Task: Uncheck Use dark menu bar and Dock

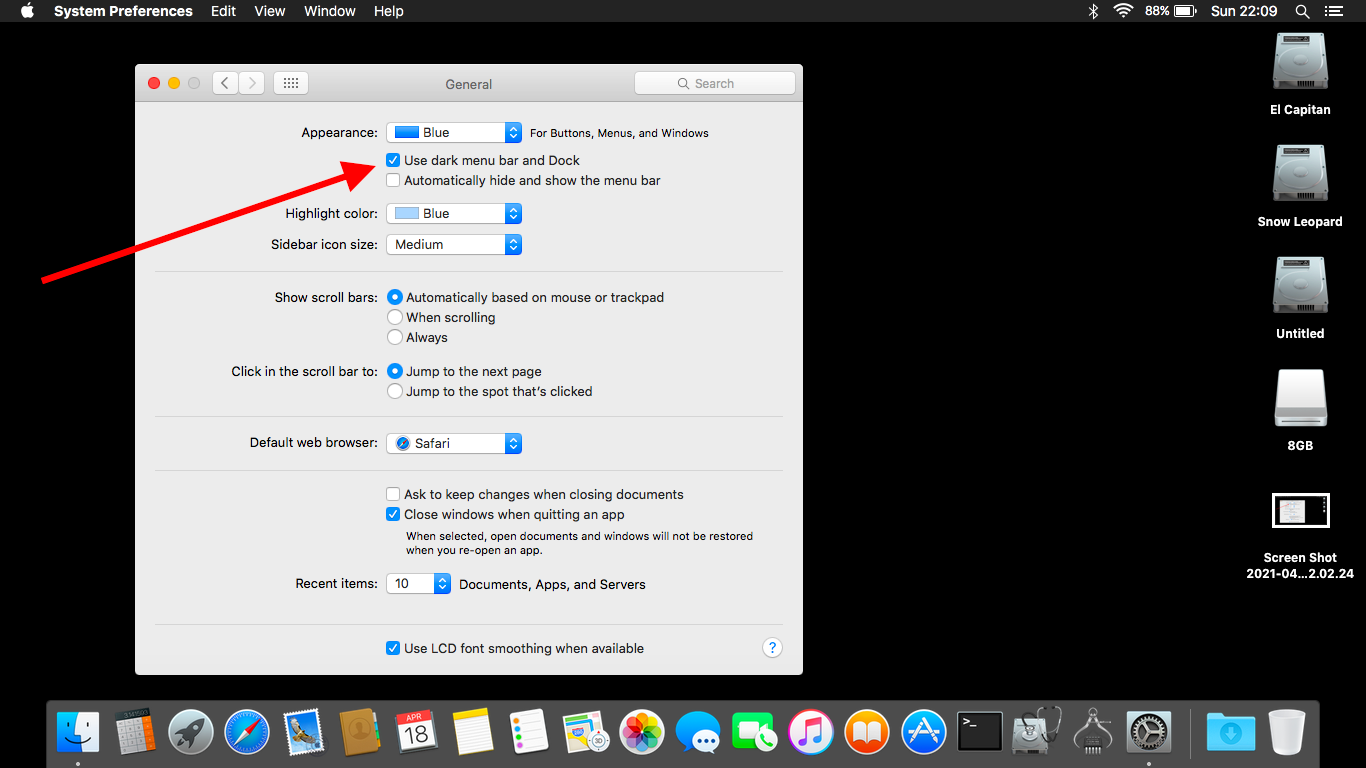Action: point(394,160)
